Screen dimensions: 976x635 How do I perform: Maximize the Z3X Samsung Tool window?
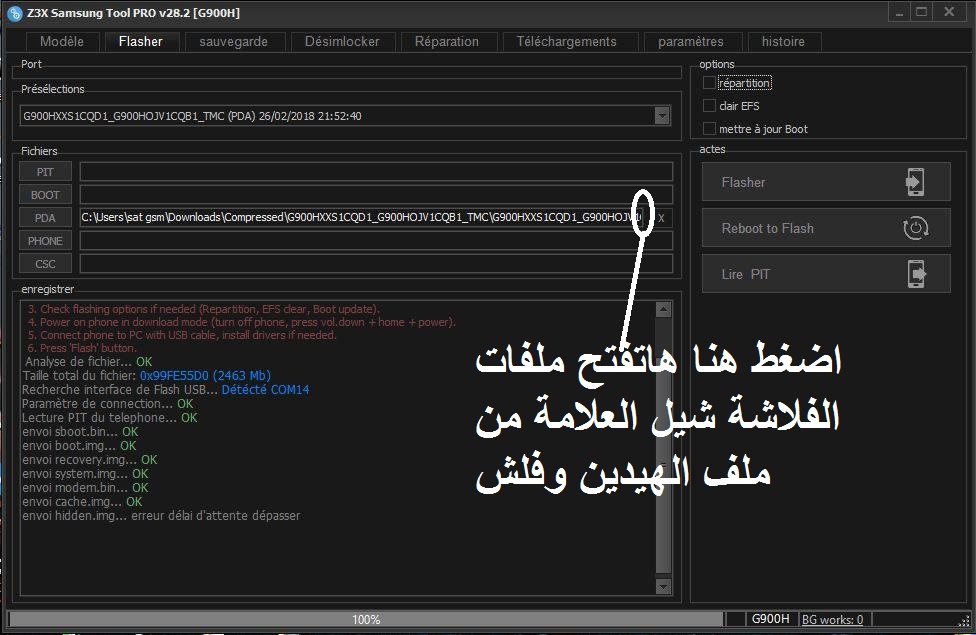(922, 12)
